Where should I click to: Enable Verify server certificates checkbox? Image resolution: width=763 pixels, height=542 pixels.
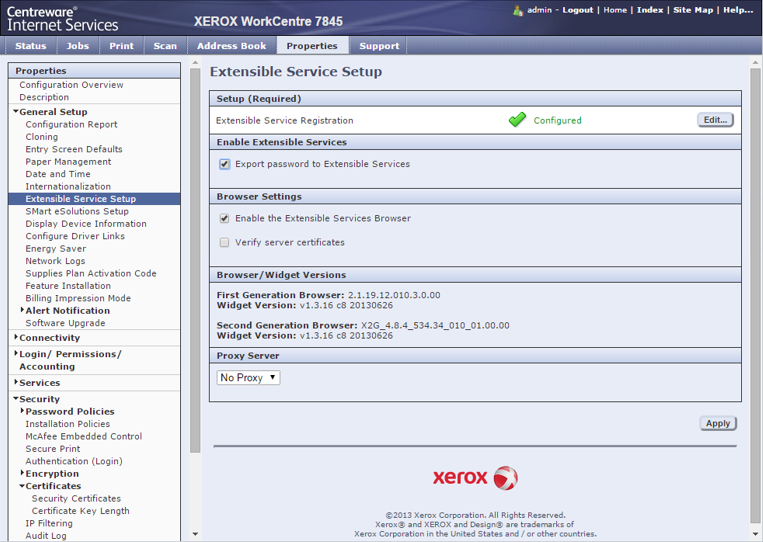225,242
